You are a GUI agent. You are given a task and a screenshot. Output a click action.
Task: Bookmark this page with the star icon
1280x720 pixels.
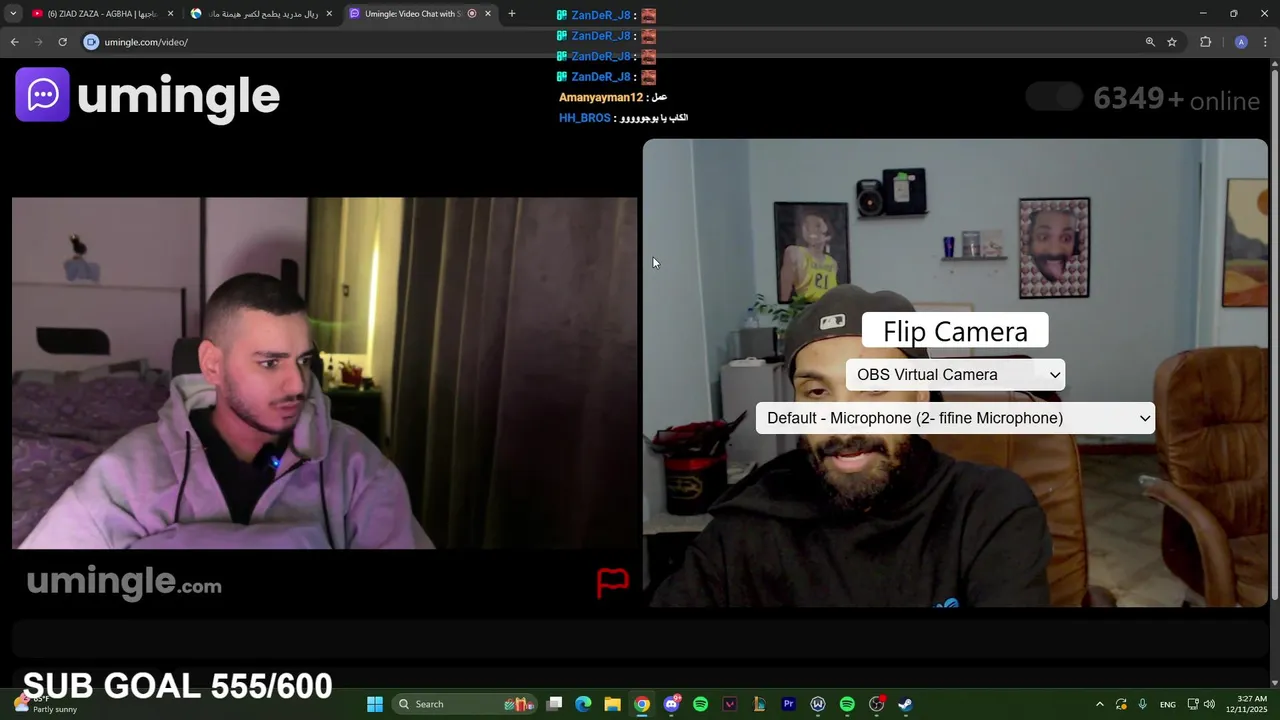[1172, 42]
